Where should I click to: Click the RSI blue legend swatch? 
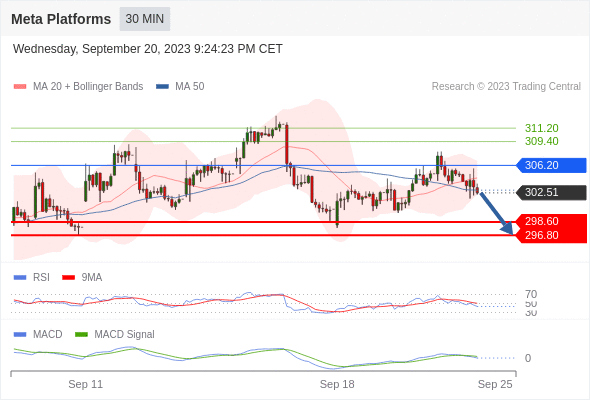[20, 278]
